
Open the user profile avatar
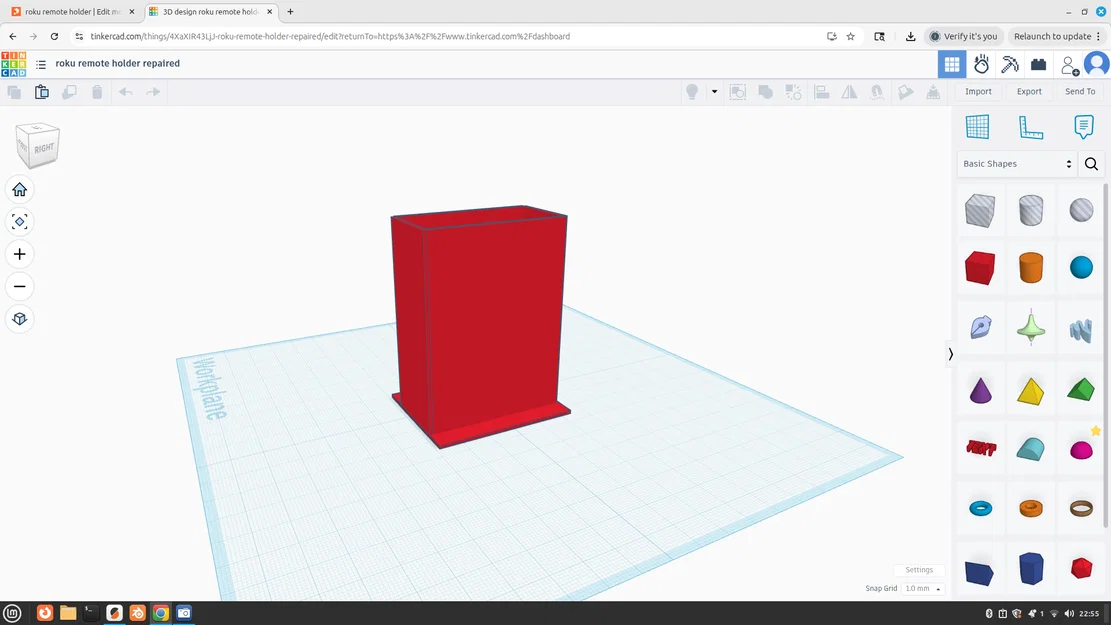point(1097,64)
